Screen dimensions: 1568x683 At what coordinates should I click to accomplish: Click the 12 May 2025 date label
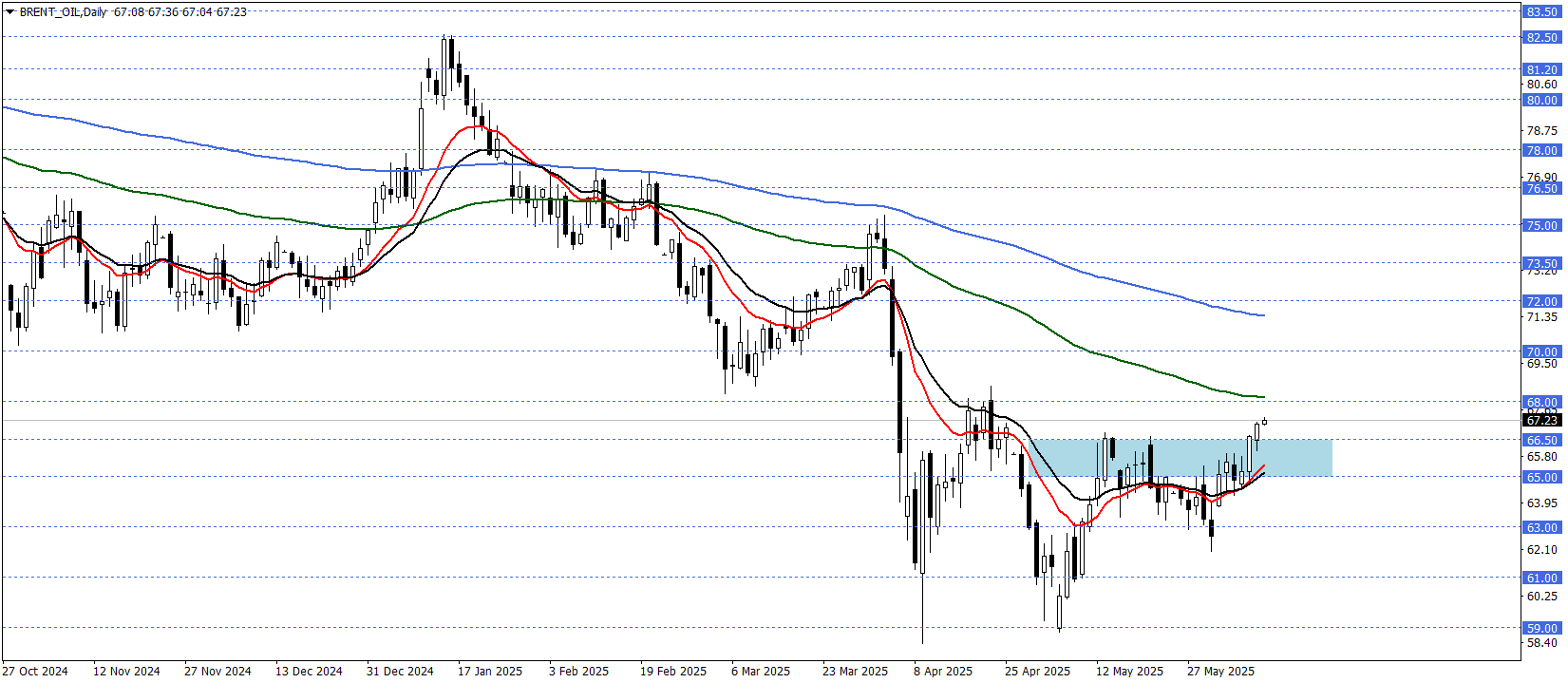point(1129,671)
